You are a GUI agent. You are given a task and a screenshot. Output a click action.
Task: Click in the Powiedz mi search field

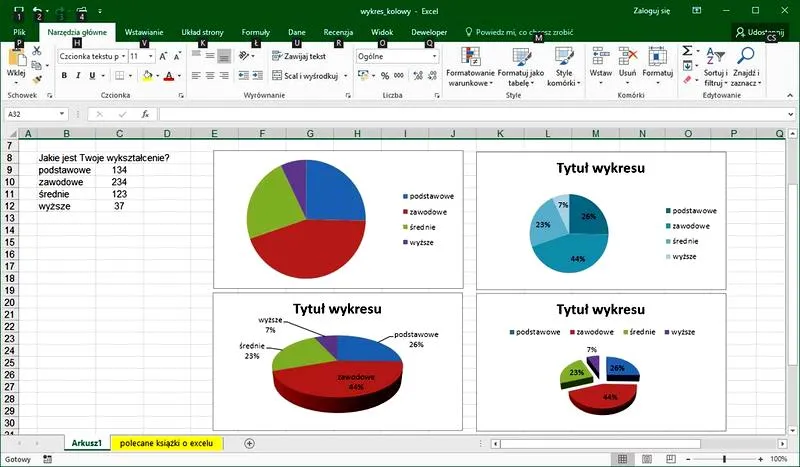click(x=519, y=32)
